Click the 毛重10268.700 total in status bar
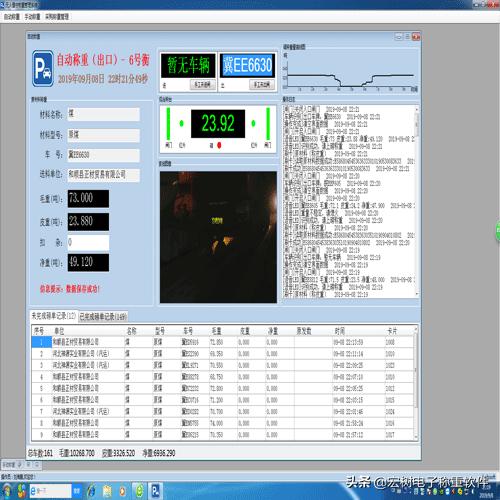The height and width of the screenshot is (500, 500). (x=77, y=453)
